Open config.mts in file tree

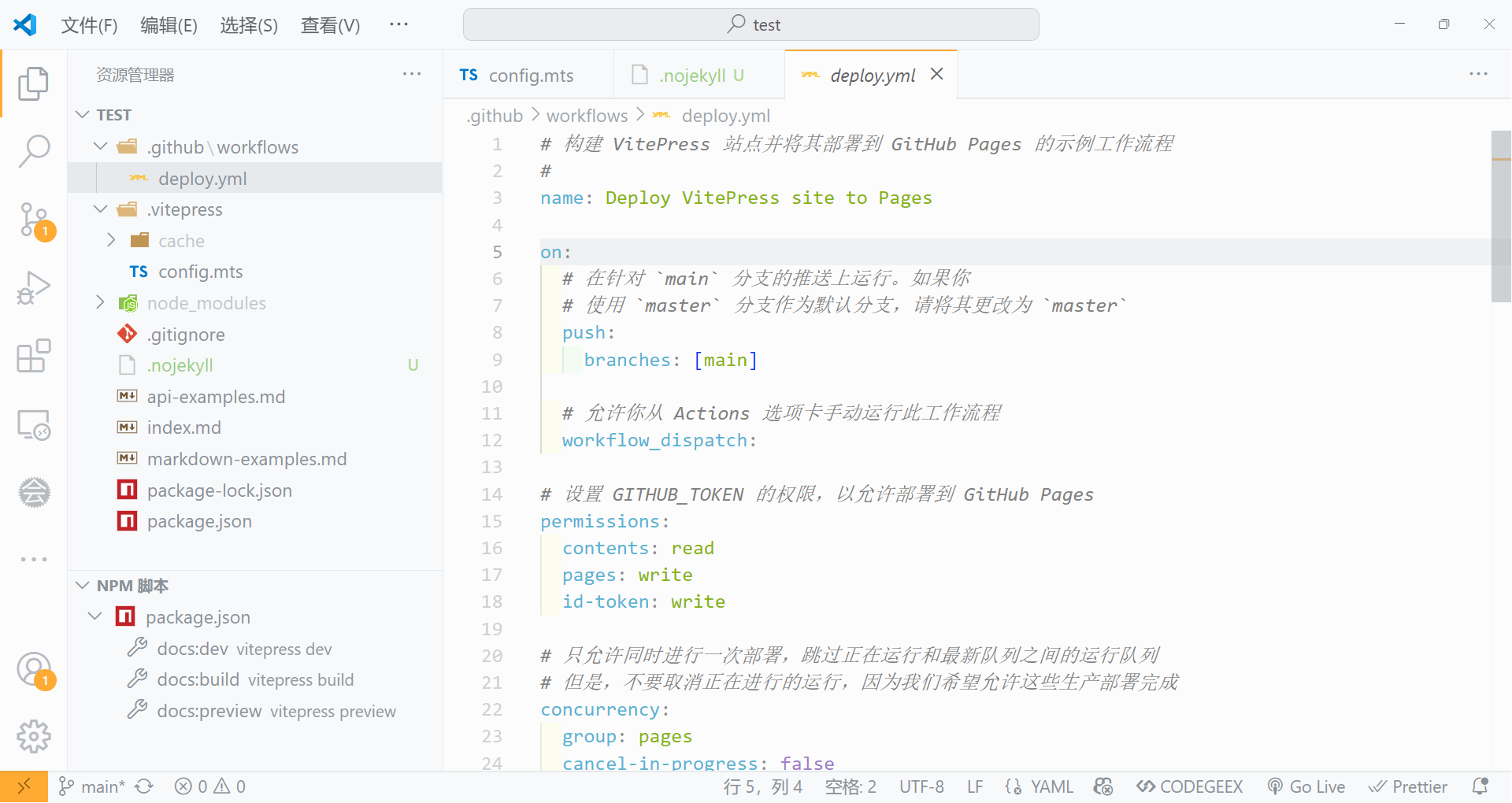[x=255, y=272]
